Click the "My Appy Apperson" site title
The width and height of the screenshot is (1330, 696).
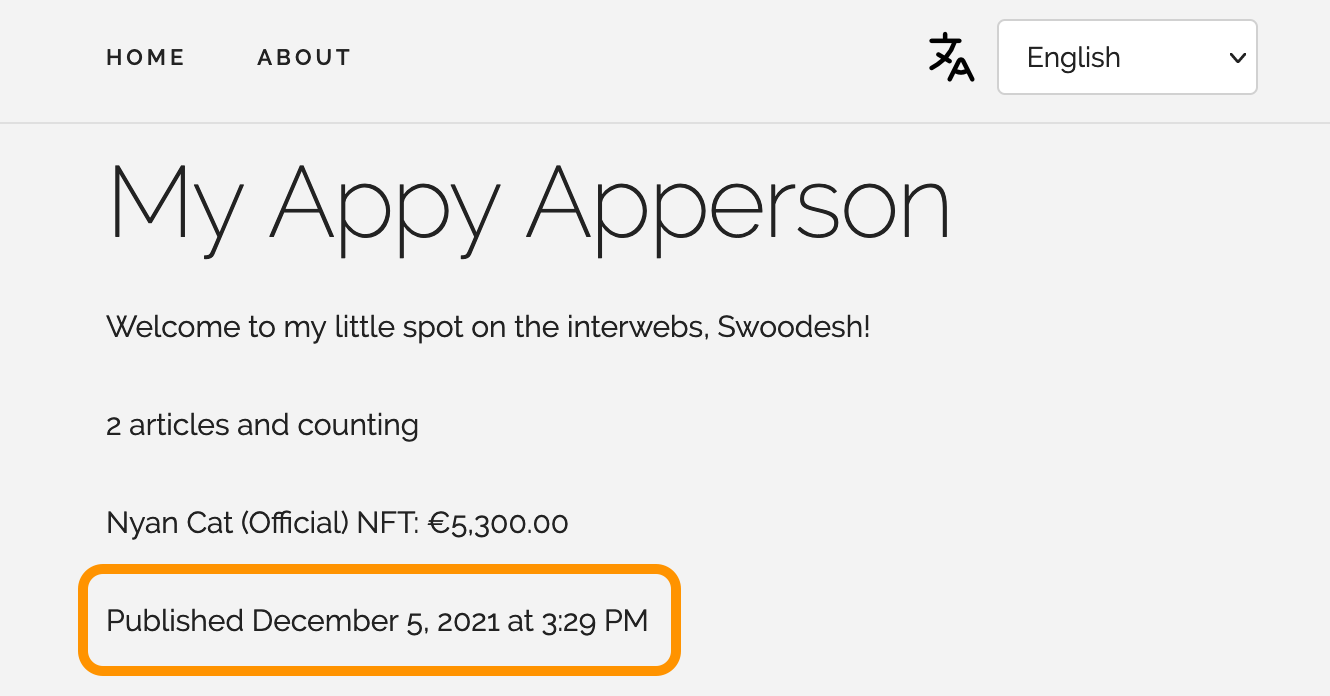click(x=529, y=203)
